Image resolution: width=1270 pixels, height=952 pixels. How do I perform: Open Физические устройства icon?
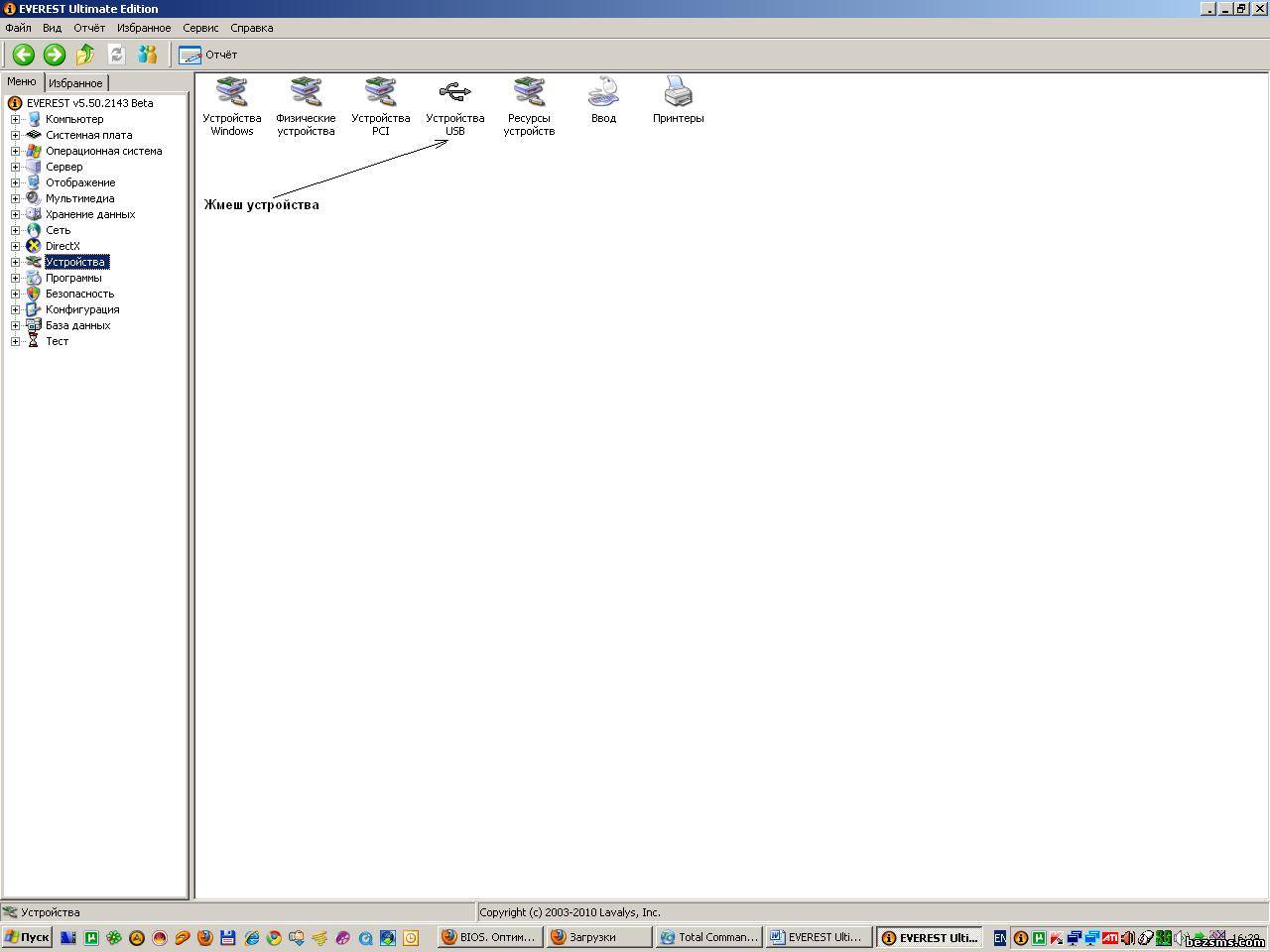click(x=306, y=107)
